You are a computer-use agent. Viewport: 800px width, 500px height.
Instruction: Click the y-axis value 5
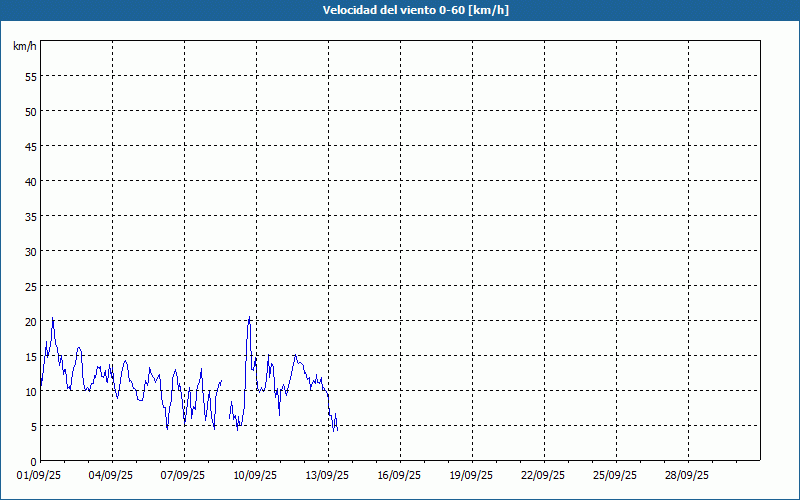(34, 427)
